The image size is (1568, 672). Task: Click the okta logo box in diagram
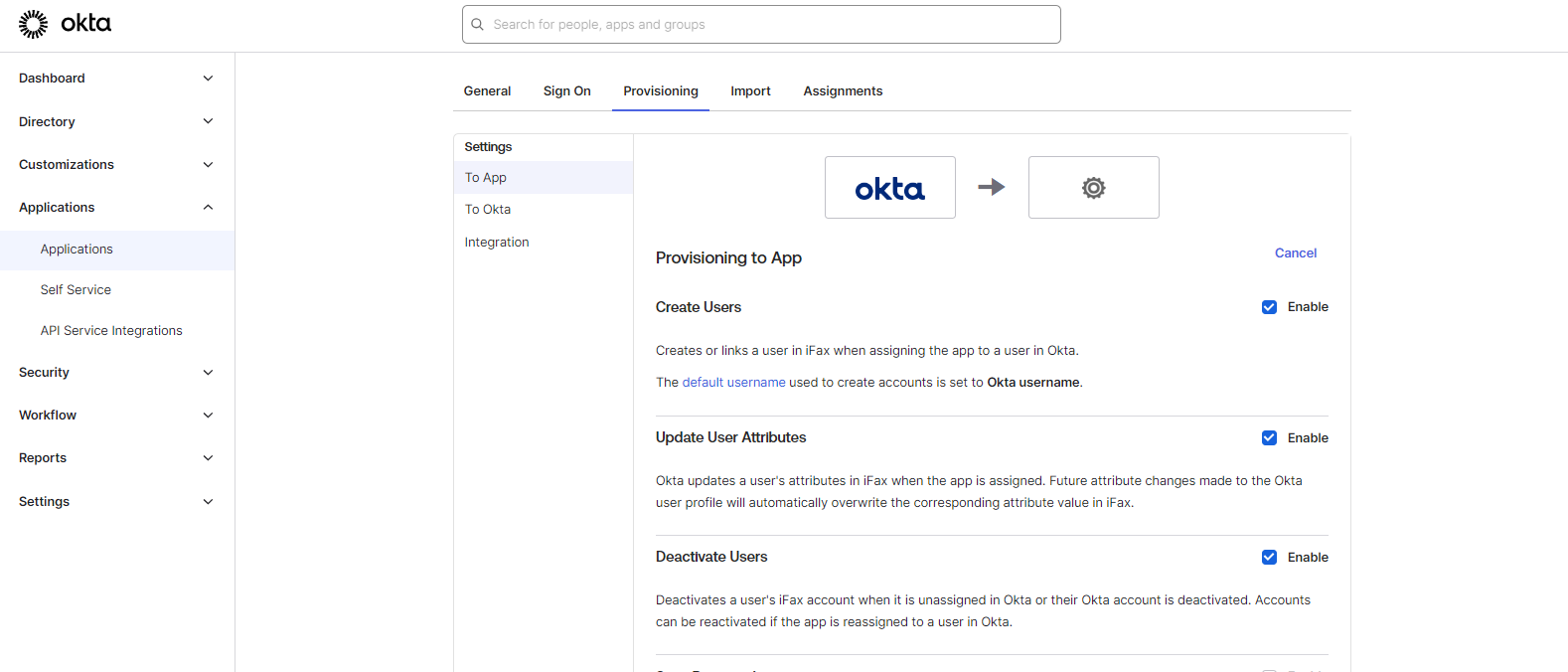click(x=890, y=187)
